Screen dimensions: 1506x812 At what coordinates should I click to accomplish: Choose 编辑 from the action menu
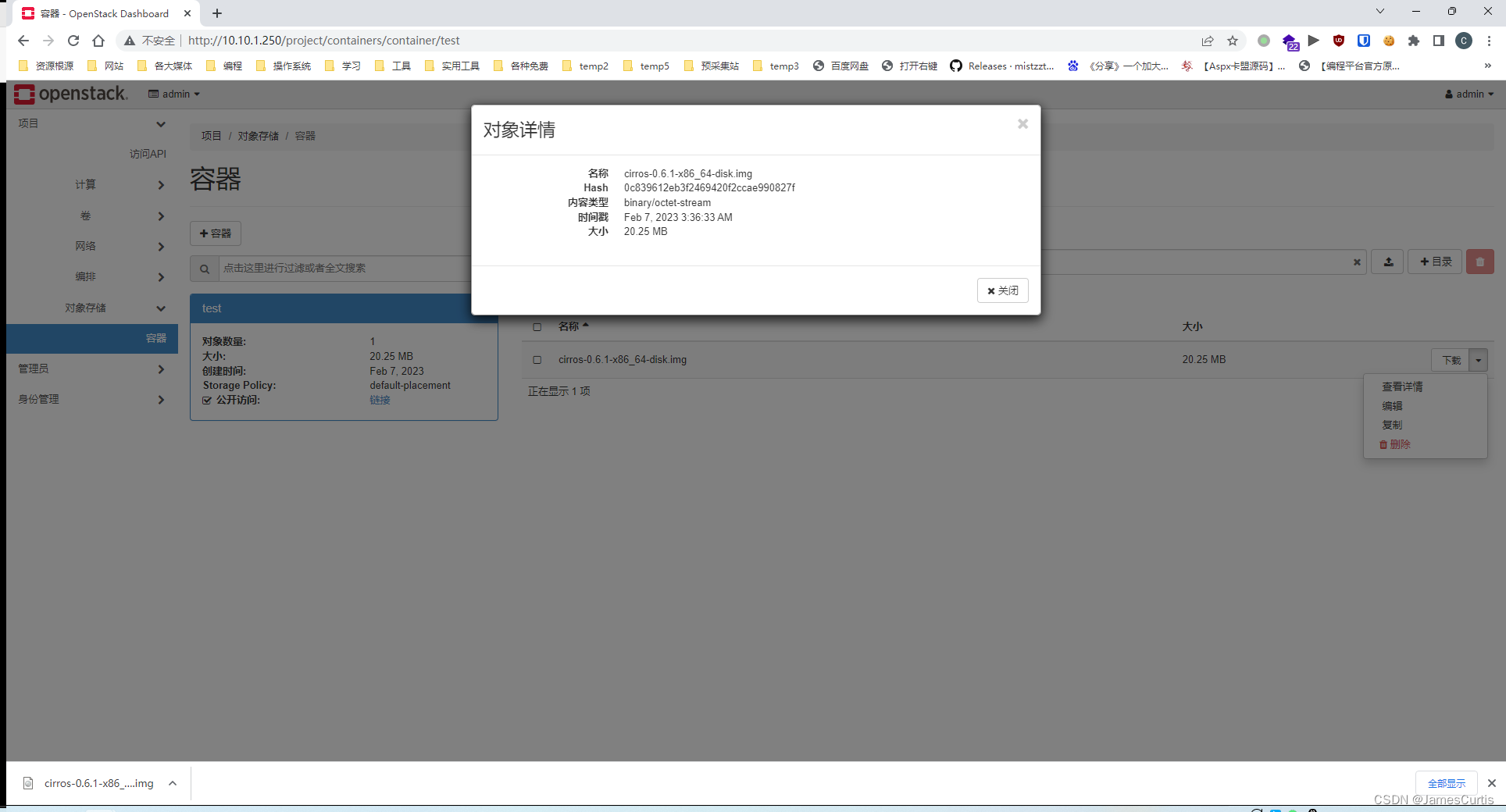tap(1392, 406)
